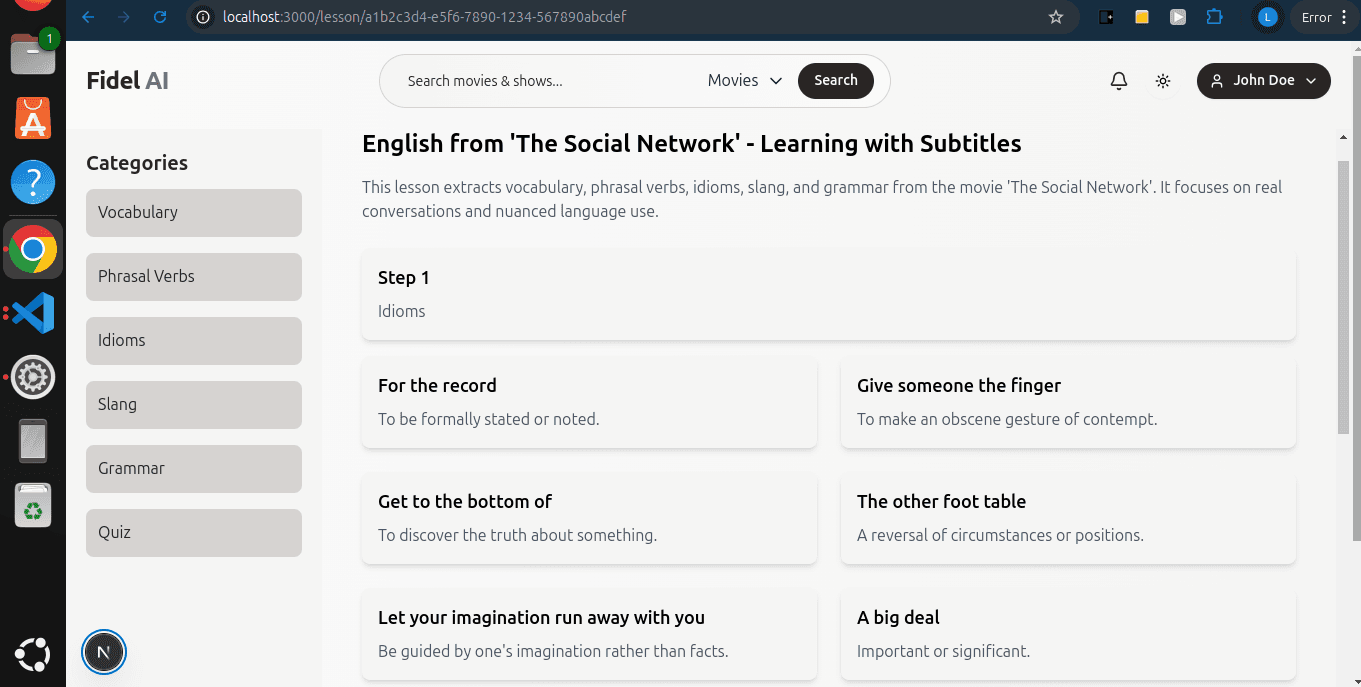Open the 'For the record' idiom card
Screen dimensions: 1361x687
589,402
